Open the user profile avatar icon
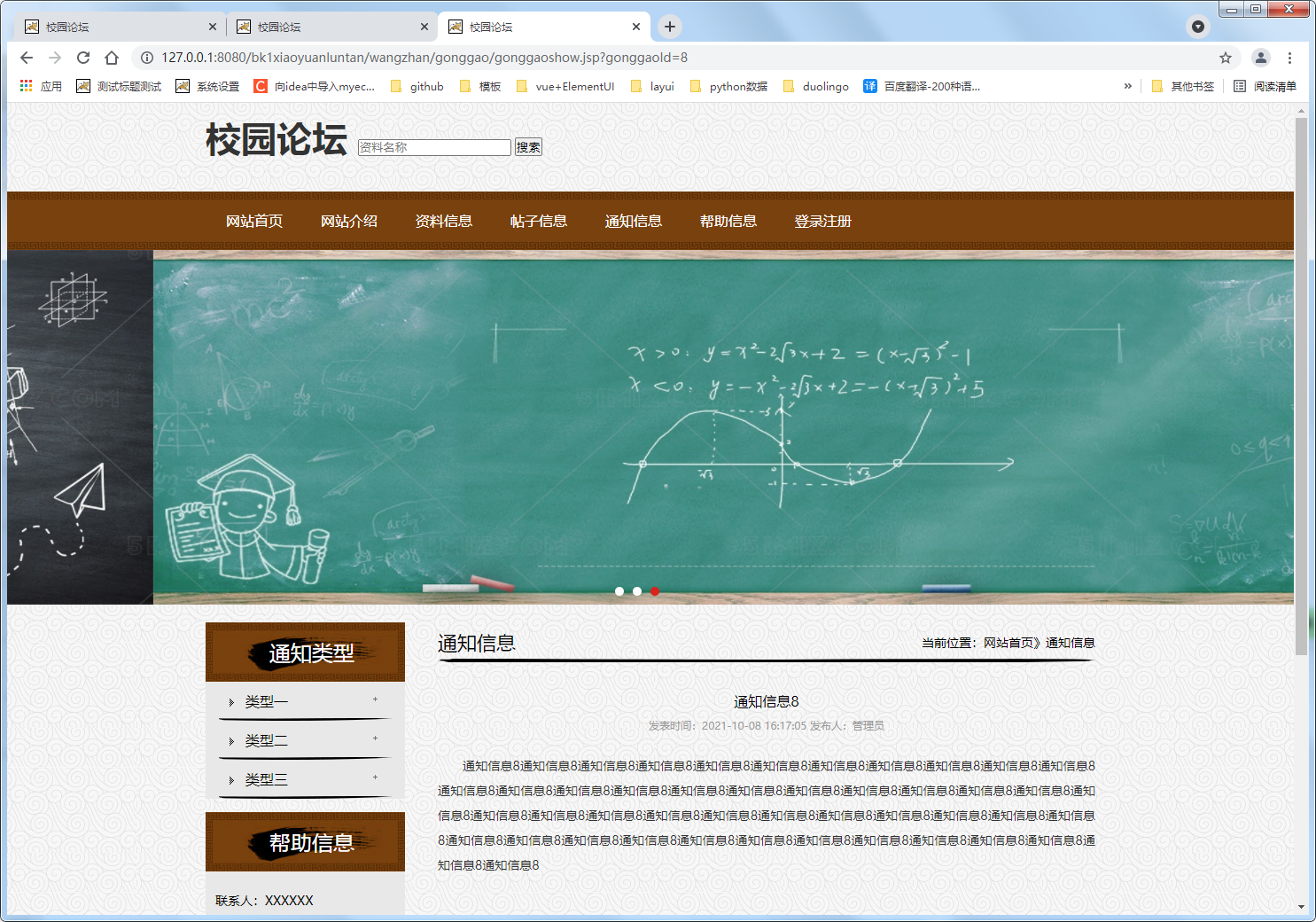 (x=1260, y=58)
